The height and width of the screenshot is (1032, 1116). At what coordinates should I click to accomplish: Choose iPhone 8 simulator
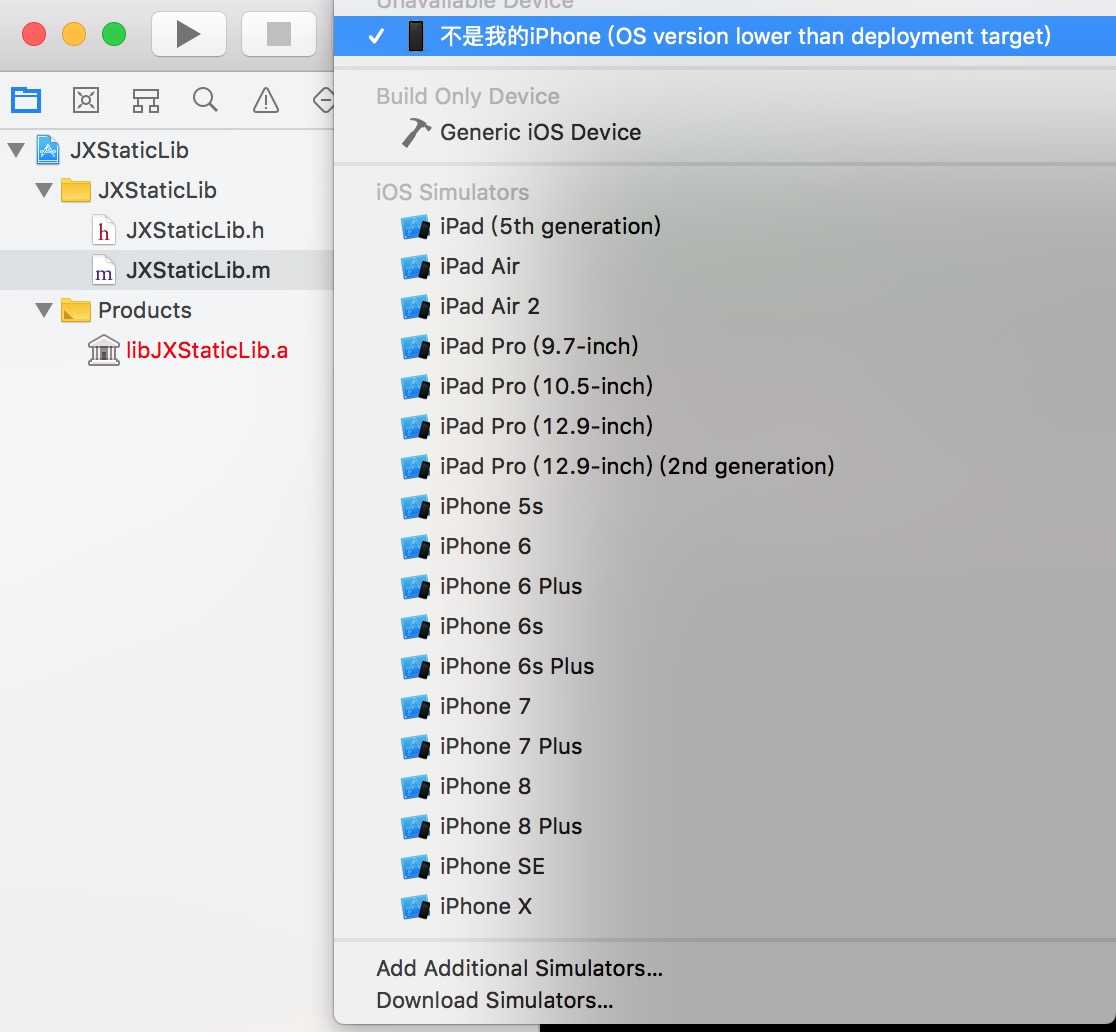pyautogui.click(x=725, y=786)
